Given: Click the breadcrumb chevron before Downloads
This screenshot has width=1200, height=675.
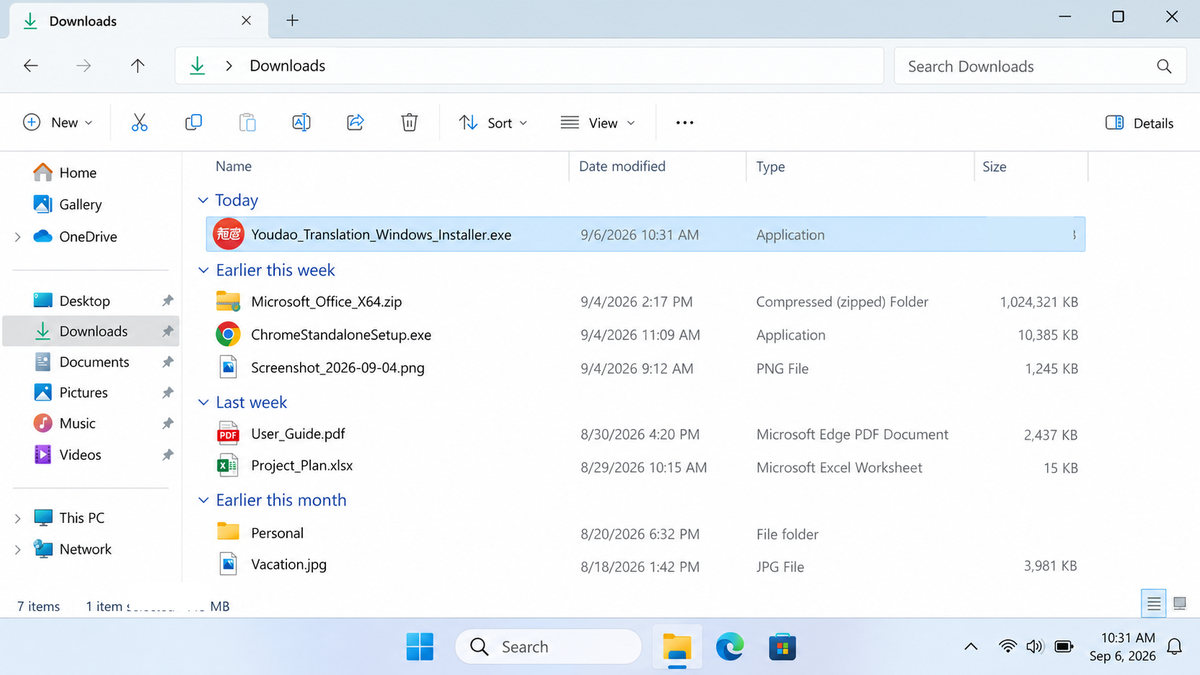Looking at the screenshot, I should 229,66.
